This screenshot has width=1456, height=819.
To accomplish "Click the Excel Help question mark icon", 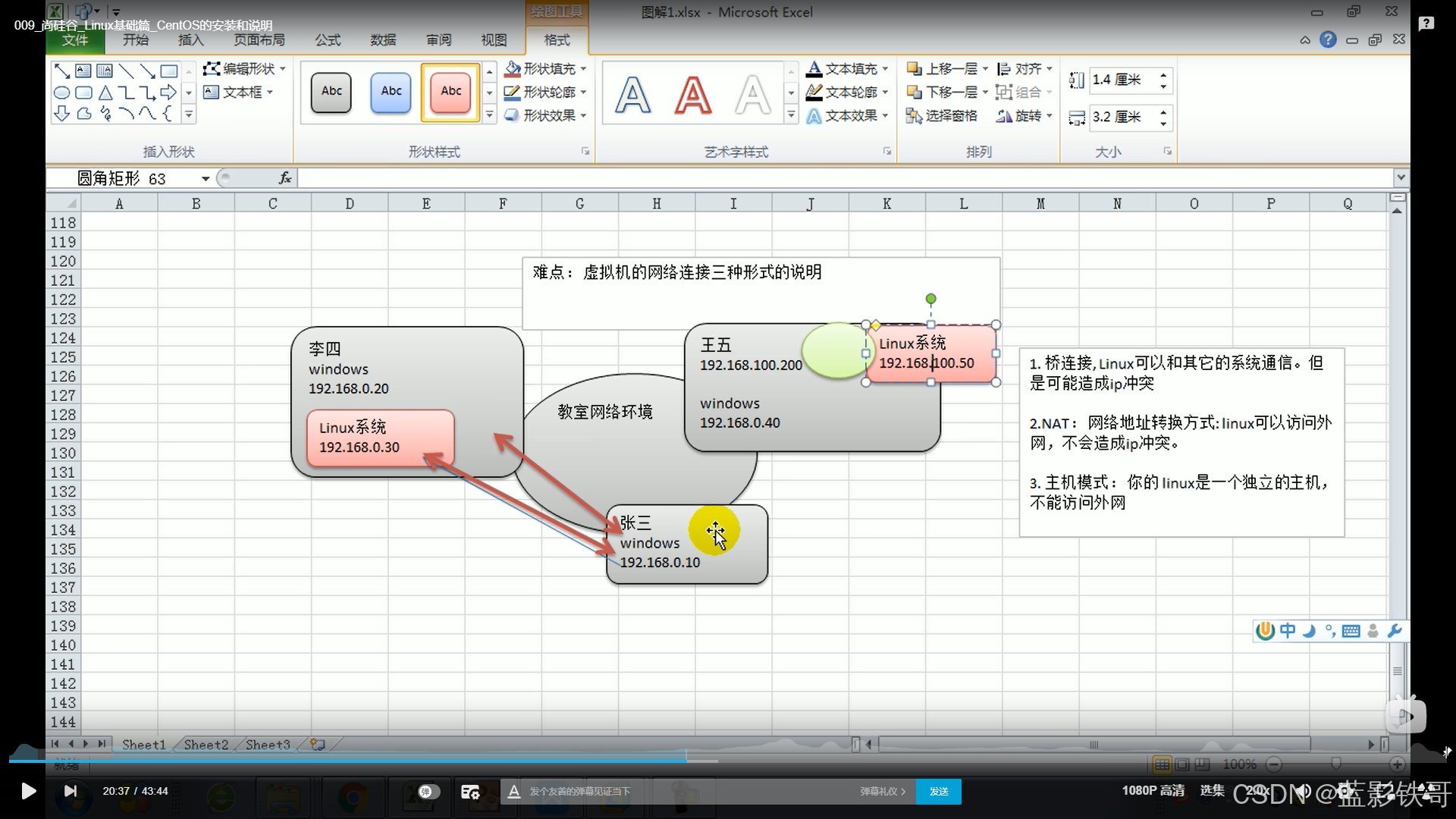I will pos(1328,39).
